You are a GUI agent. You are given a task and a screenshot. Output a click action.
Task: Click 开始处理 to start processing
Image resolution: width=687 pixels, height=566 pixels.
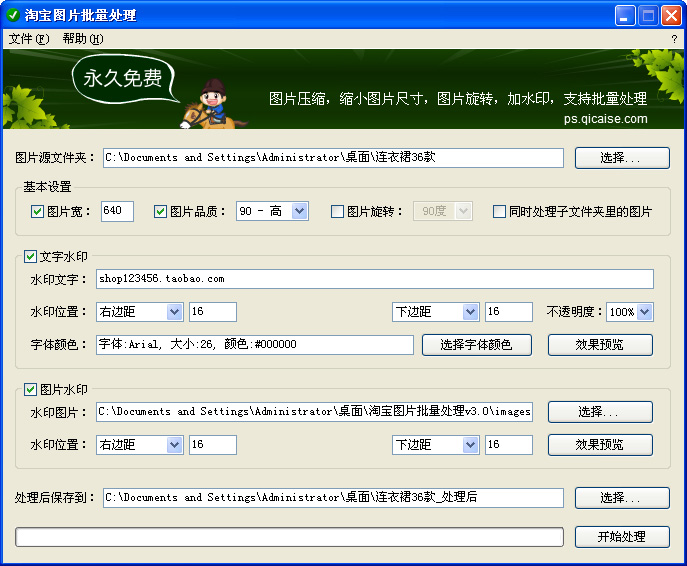tap(621, 537)
